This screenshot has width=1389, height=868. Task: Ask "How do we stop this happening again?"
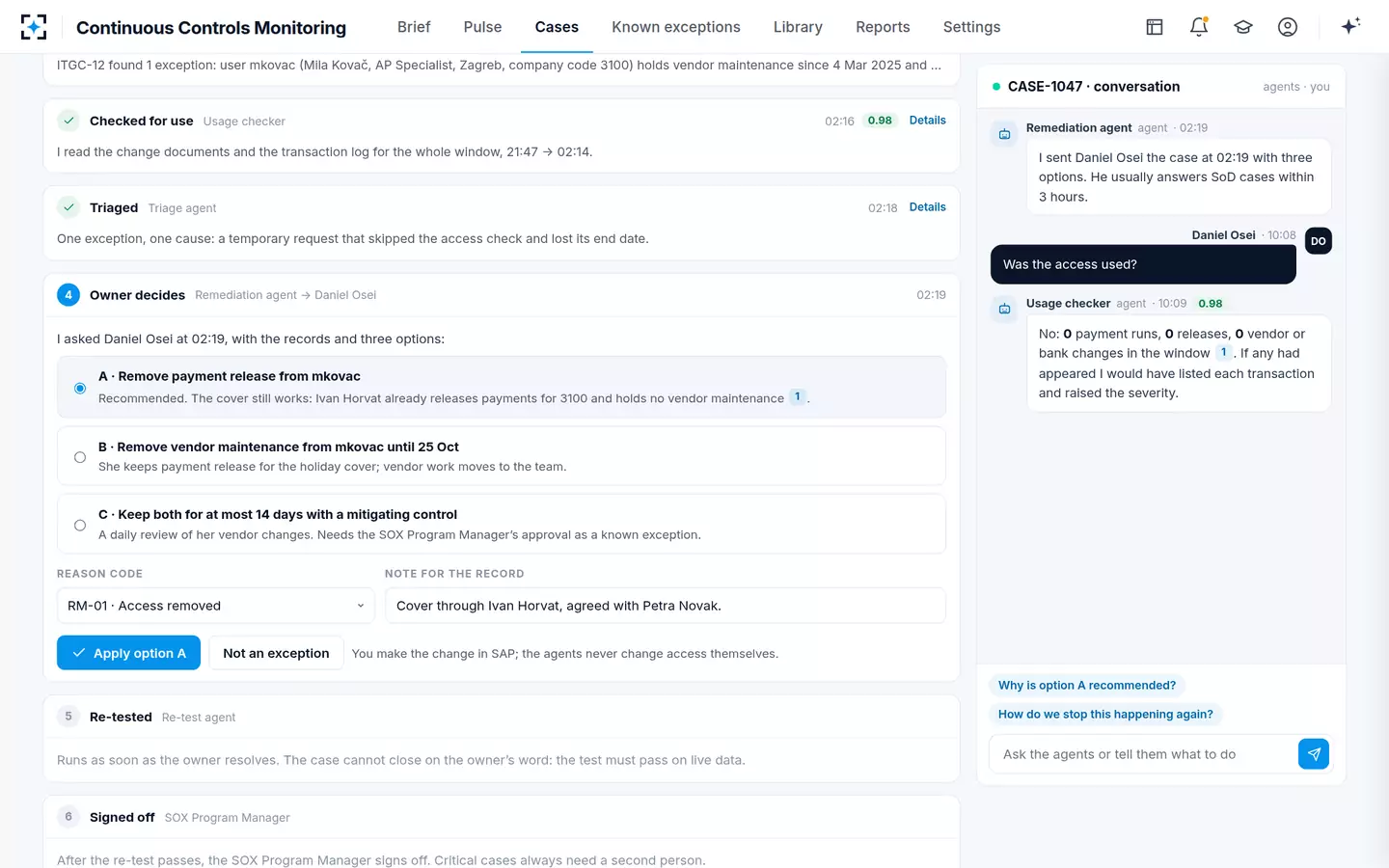click(1105, 715)
